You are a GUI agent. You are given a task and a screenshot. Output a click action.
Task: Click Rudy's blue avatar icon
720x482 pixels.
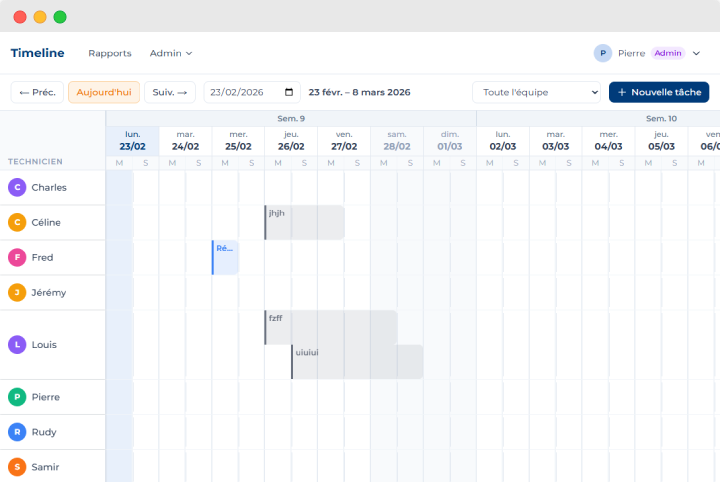point(17,432)
